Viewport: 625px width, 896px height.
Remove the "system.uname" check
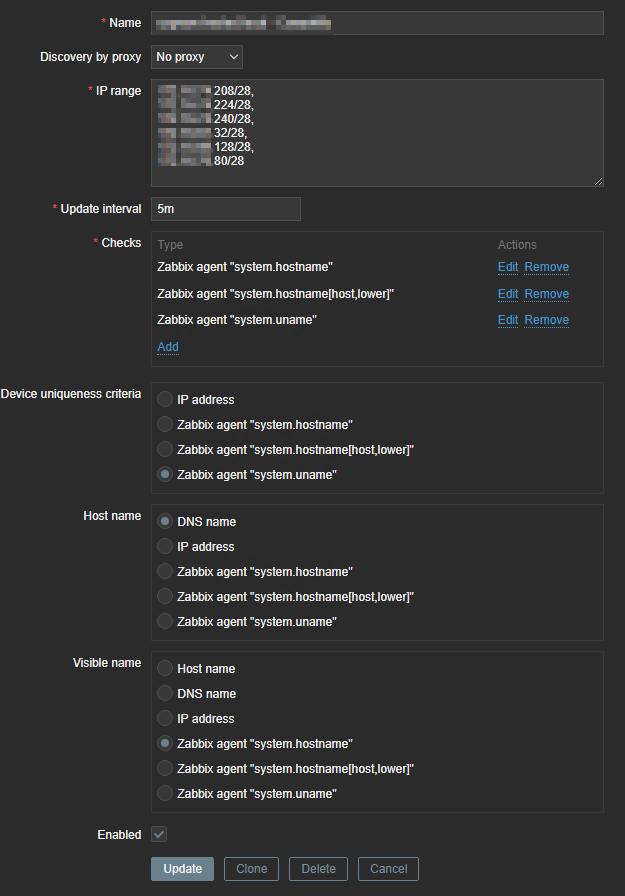(547, 320)
